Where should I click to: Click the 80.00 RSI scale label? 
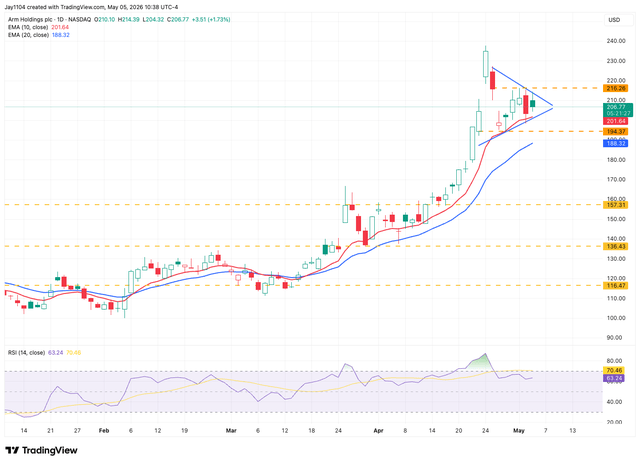(x=614, y=361)
